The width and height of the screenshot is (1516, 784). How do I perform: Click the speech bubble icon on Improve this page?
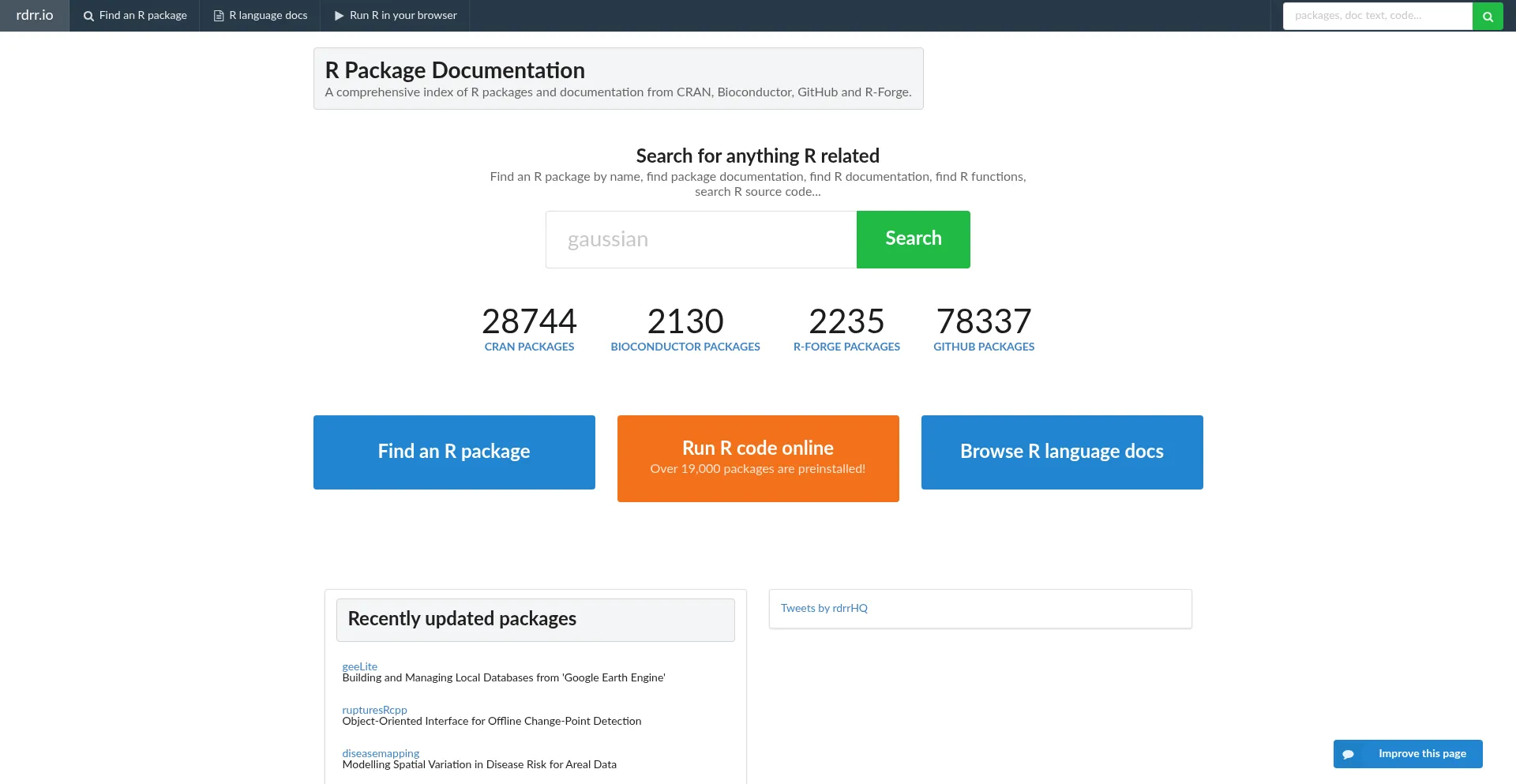tap(1349, 754)
